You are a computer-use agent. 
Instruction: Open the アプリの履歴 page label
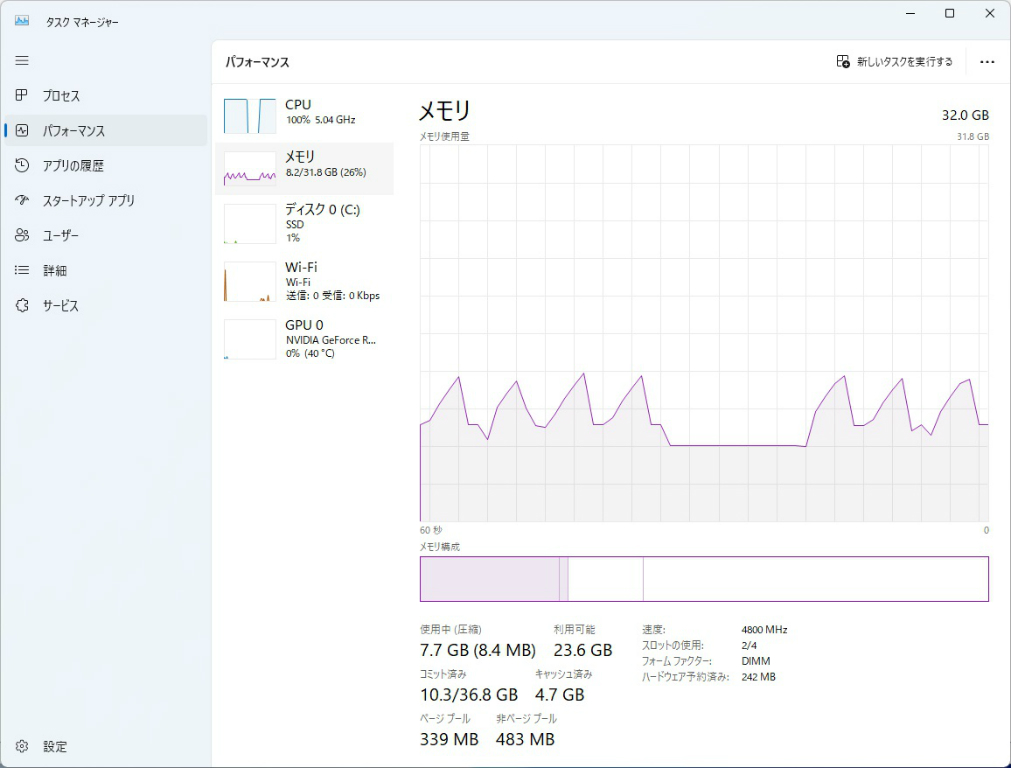click(x=73, y=166)
